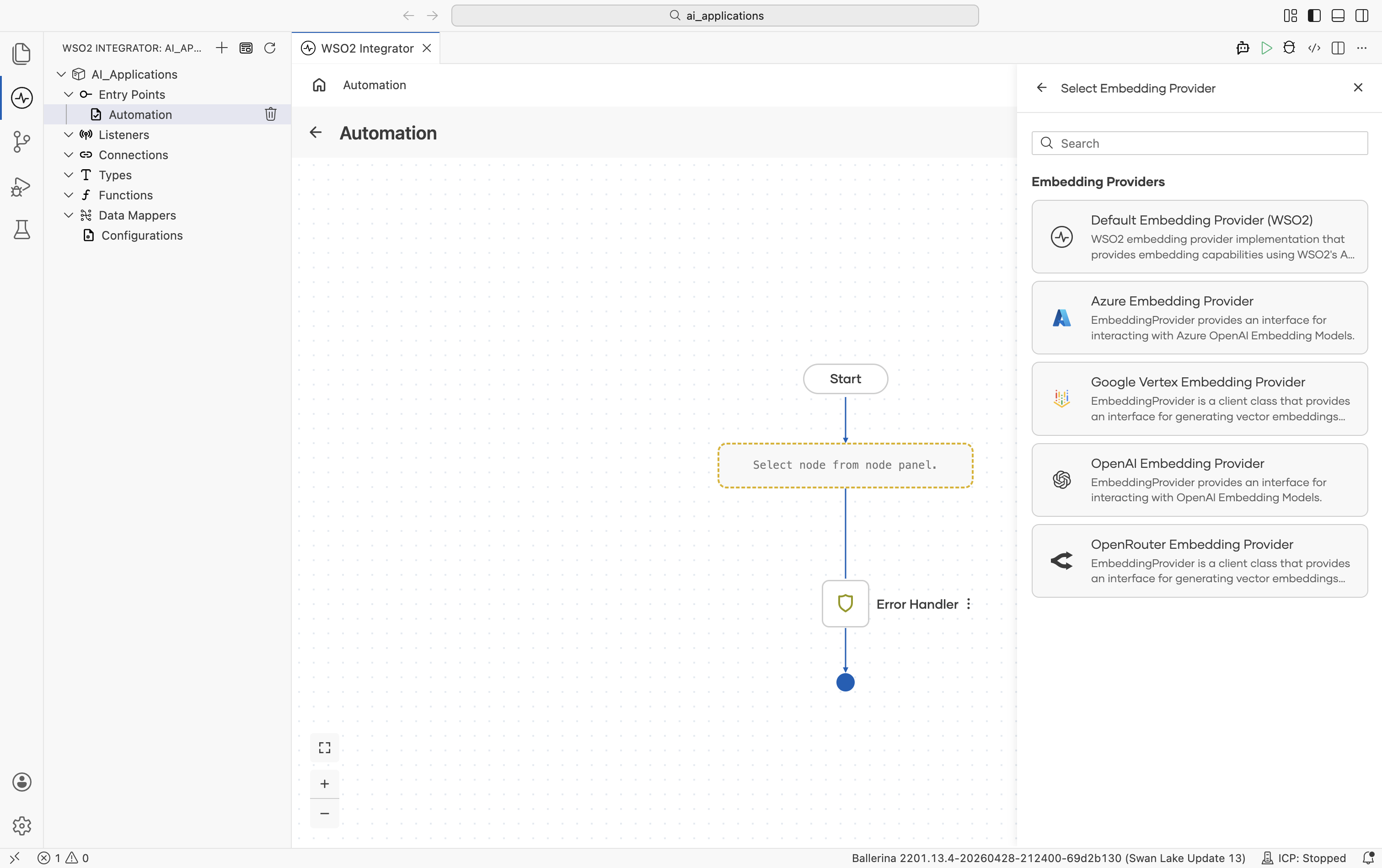This screenshot has width=1382, height=868.
Task: Close the Select Embedding Provider panel
Action: click(1358, 87)
